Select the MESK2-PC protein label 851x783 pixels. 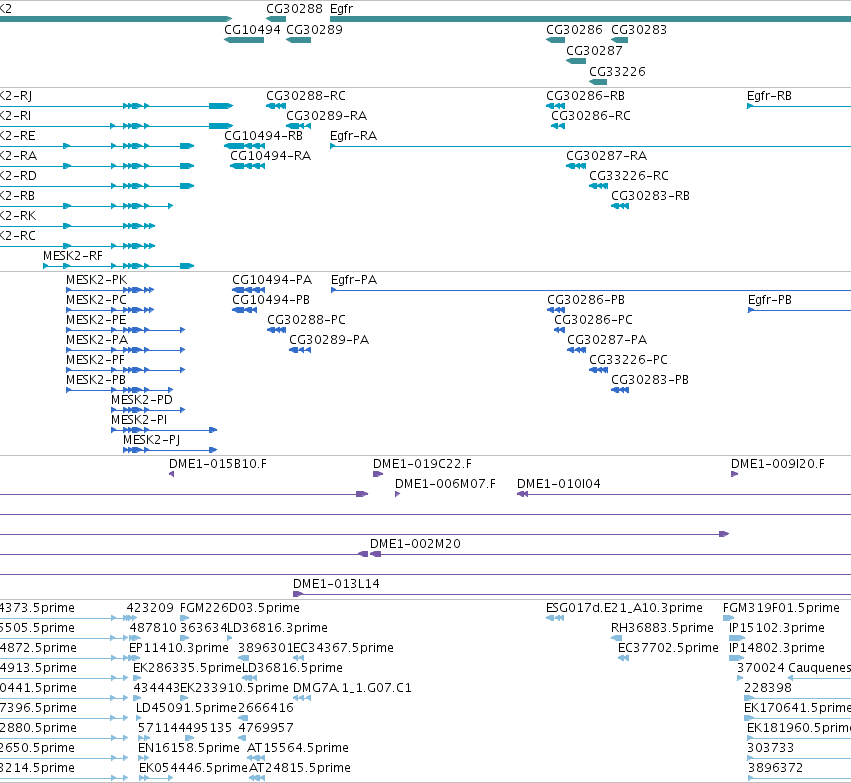coord(97,300)
